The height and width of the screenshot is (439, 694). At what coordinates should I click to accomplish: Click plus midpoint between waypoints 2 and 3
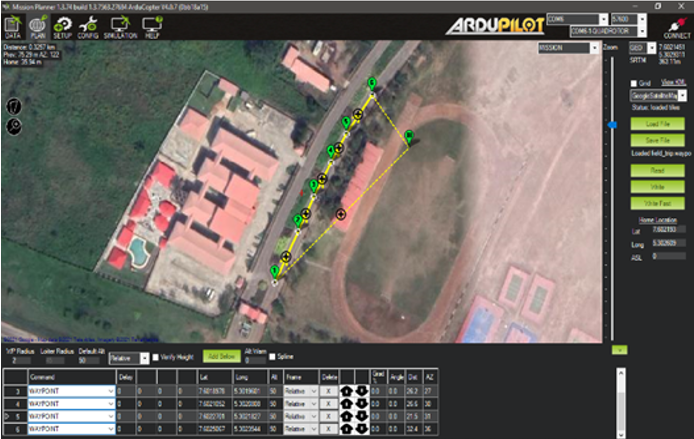[x=305, y=214]
